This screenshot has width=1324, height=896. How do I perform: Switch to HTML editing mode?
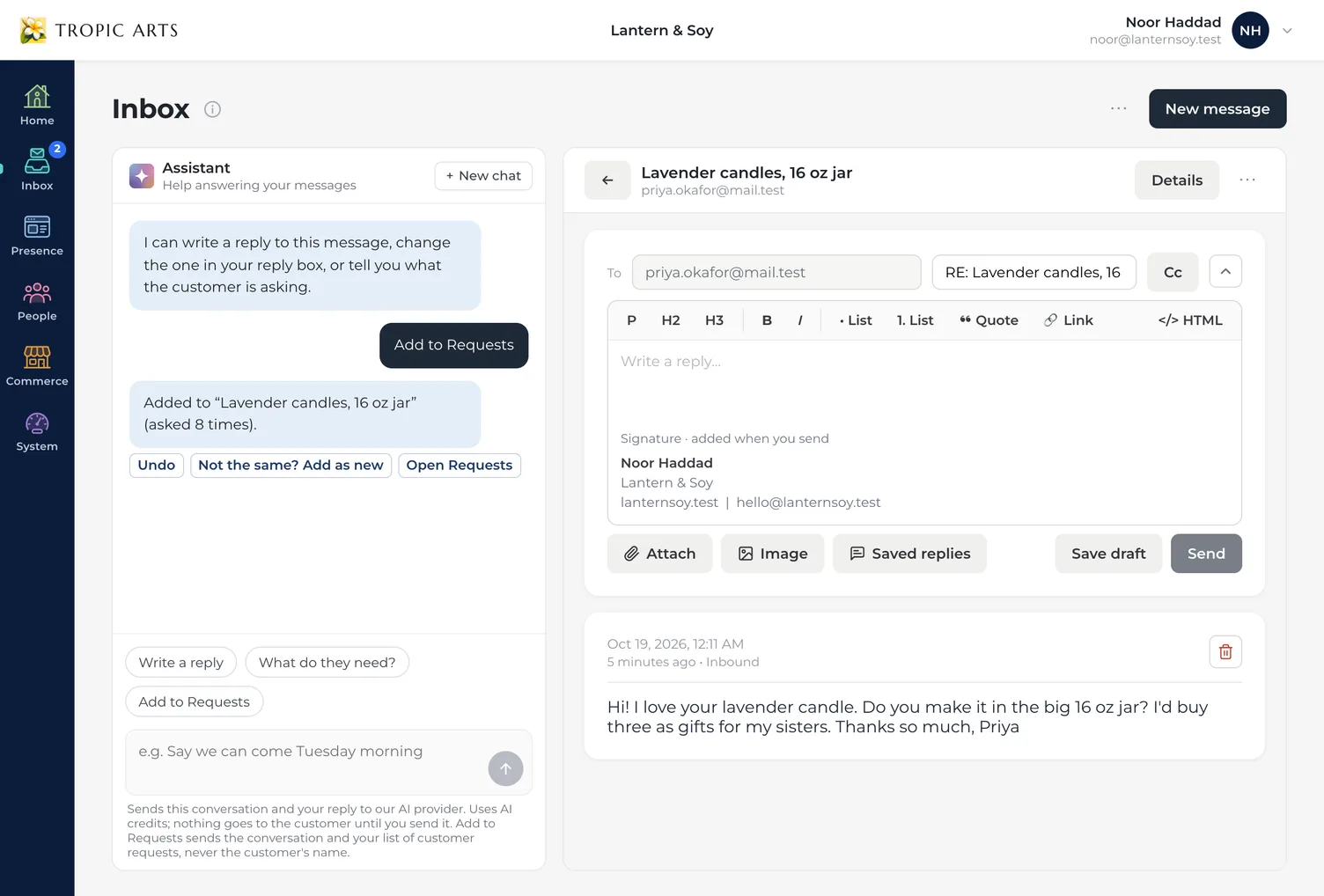click(x=1190, y=320)
